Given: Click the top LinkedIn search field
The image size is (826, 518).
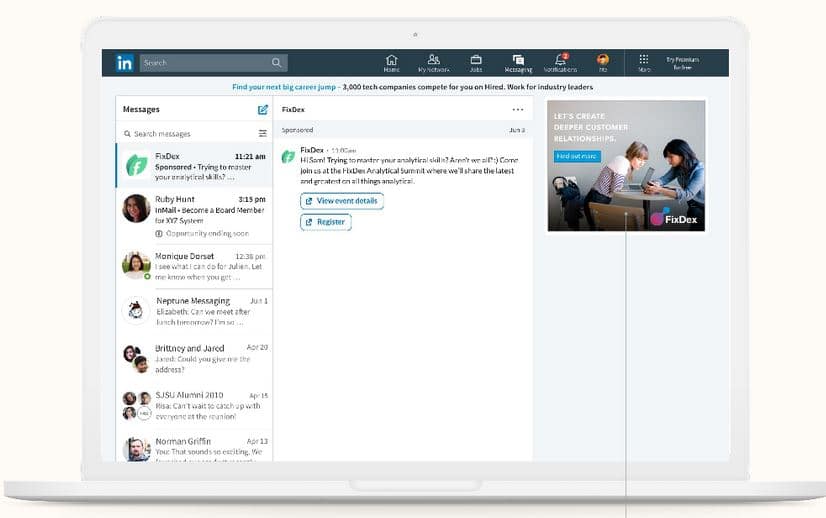Looking at the screenshot, I should pyautogui.click(x=213, y=63).
